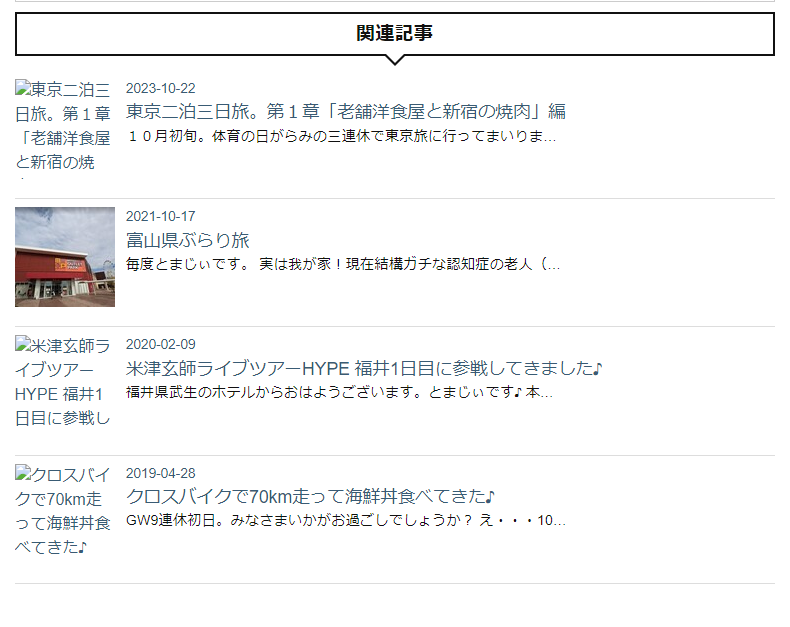Screen dimensions: 790x627
Task: Open クロスバイクで70km走って海鮮丼食べてきた♪ title
Action: [x=310, y=496]
